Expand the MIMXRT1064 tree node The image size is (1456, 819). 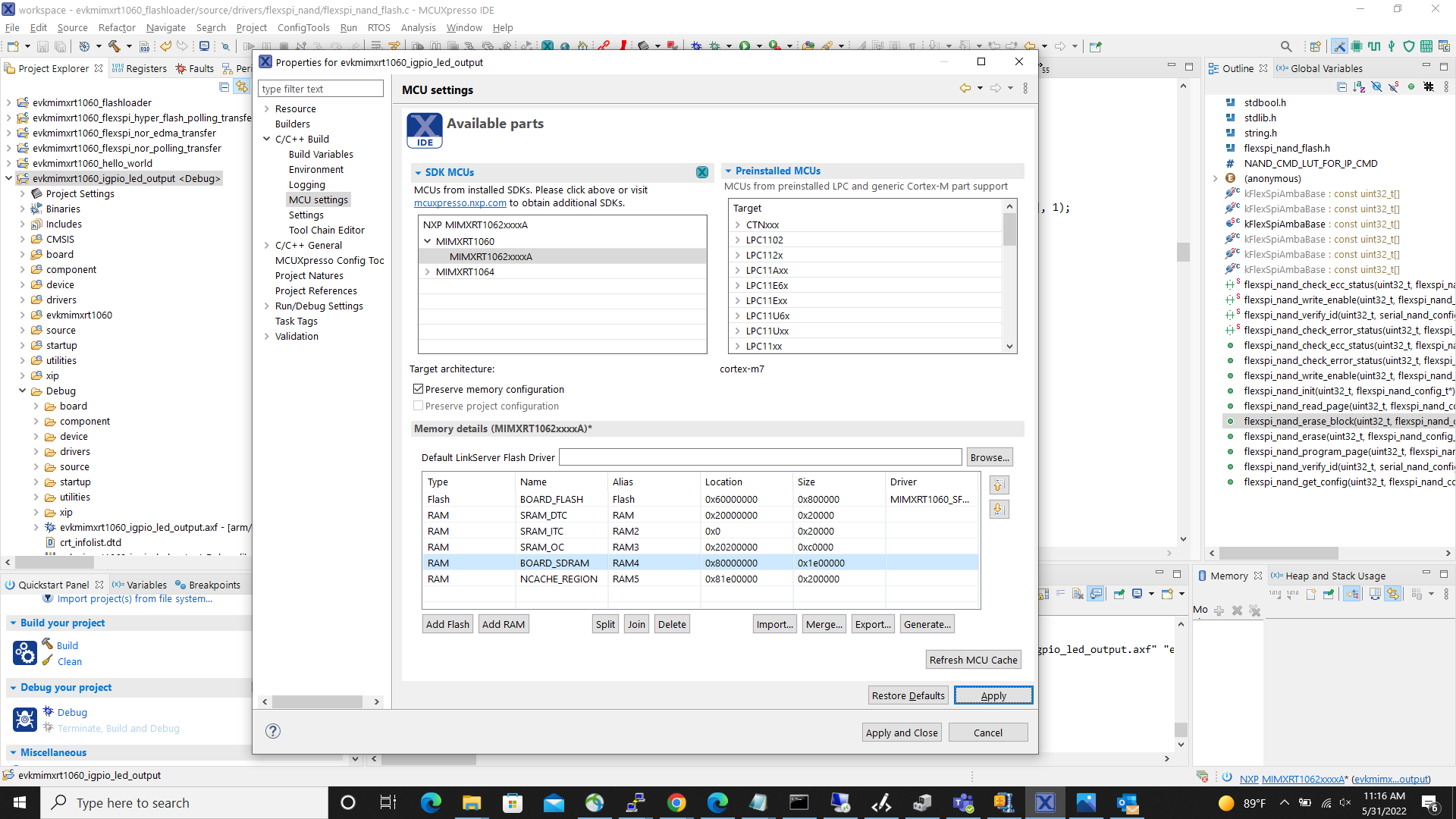pyautogui.click(x=427, y=271)
